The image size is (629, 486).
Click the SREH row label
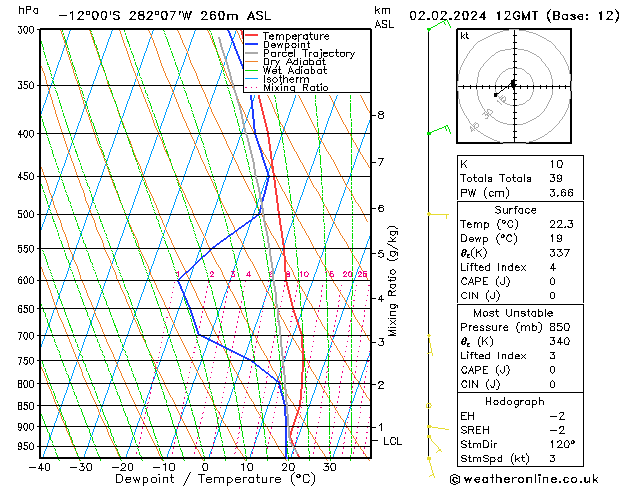475,430
